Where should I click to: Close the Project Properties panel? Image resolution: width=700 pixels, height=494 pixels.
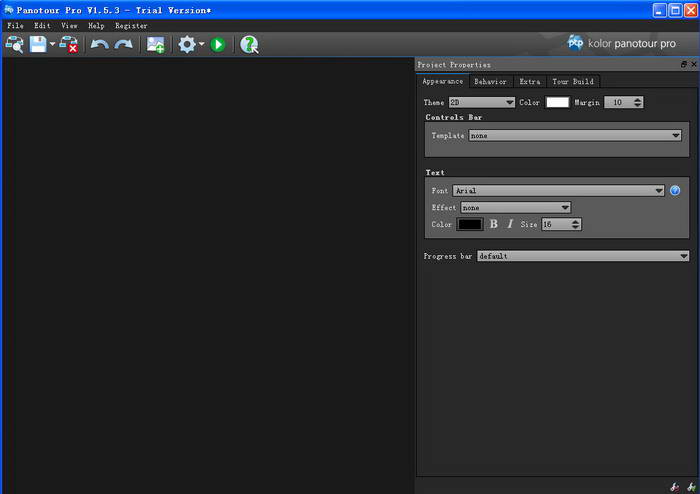click(x=694, y=65)
